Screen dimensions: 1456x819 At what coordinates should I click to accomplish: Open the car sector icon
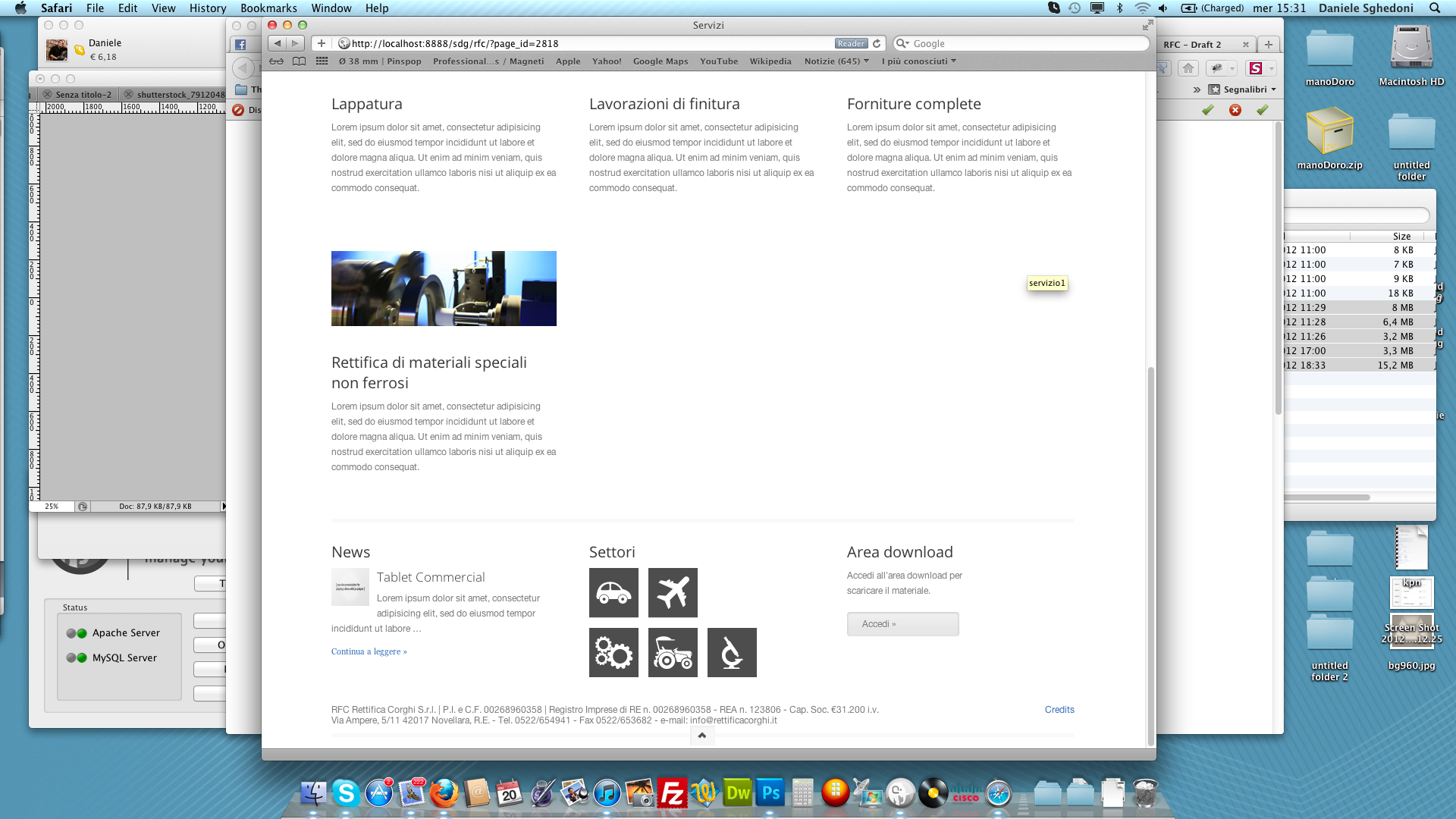pyautogui.click(x=613, y=592)
